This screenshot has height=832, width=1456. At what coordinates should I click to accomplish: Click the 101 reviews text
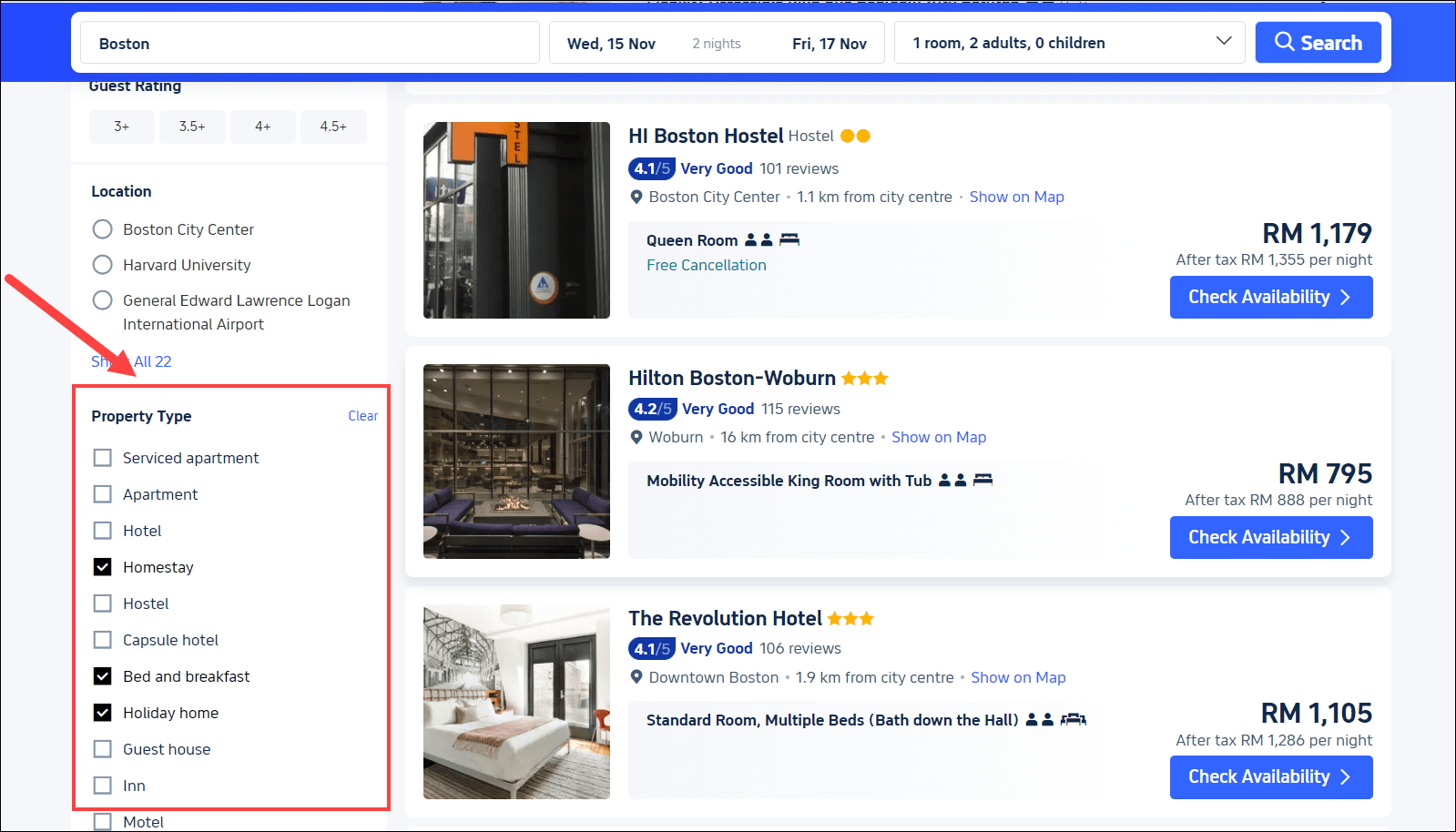pyautogui.click(x=799, y=168)
